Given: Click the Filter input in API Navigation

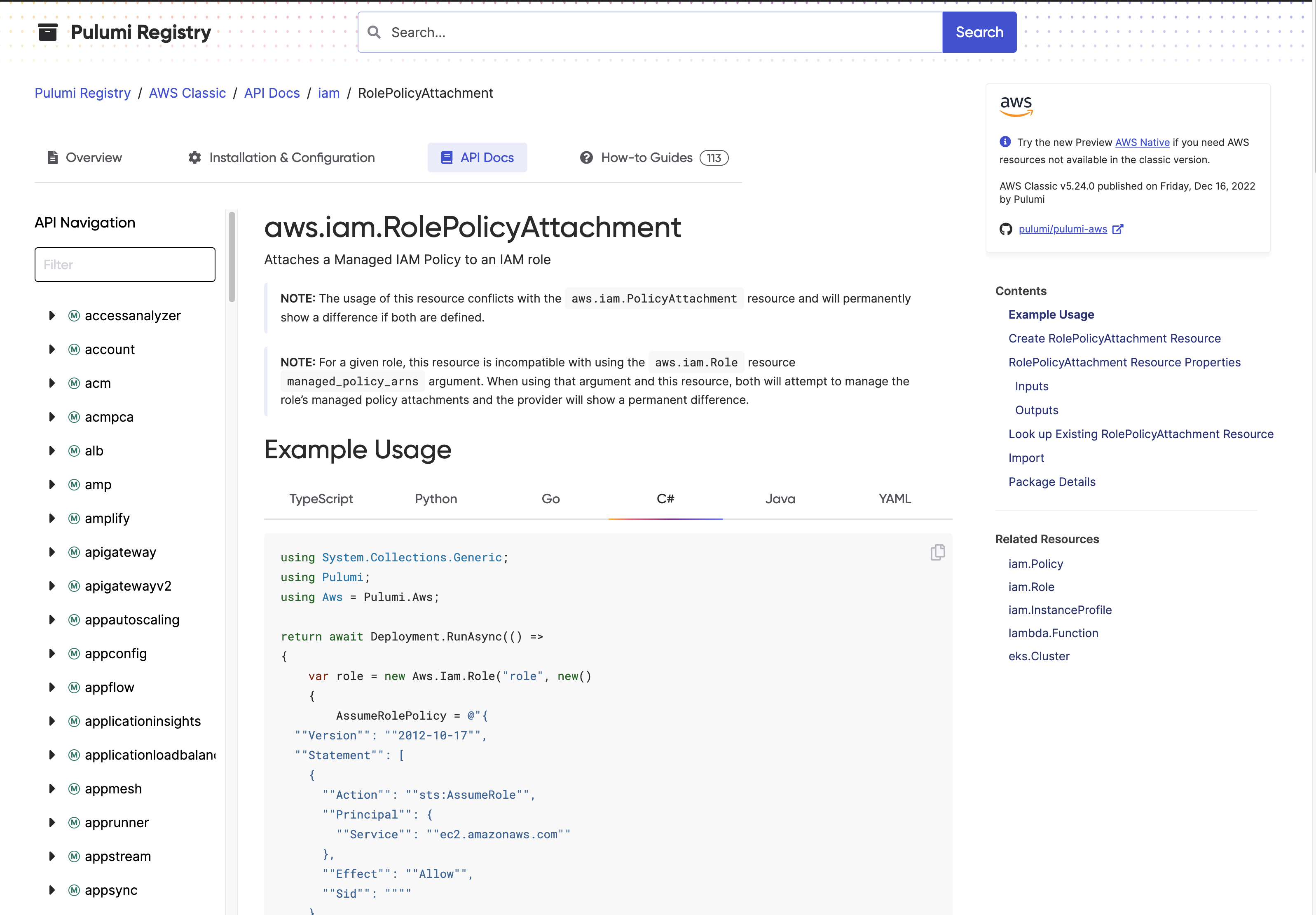Looking at the screenshot, I should (x=124, y=264).
